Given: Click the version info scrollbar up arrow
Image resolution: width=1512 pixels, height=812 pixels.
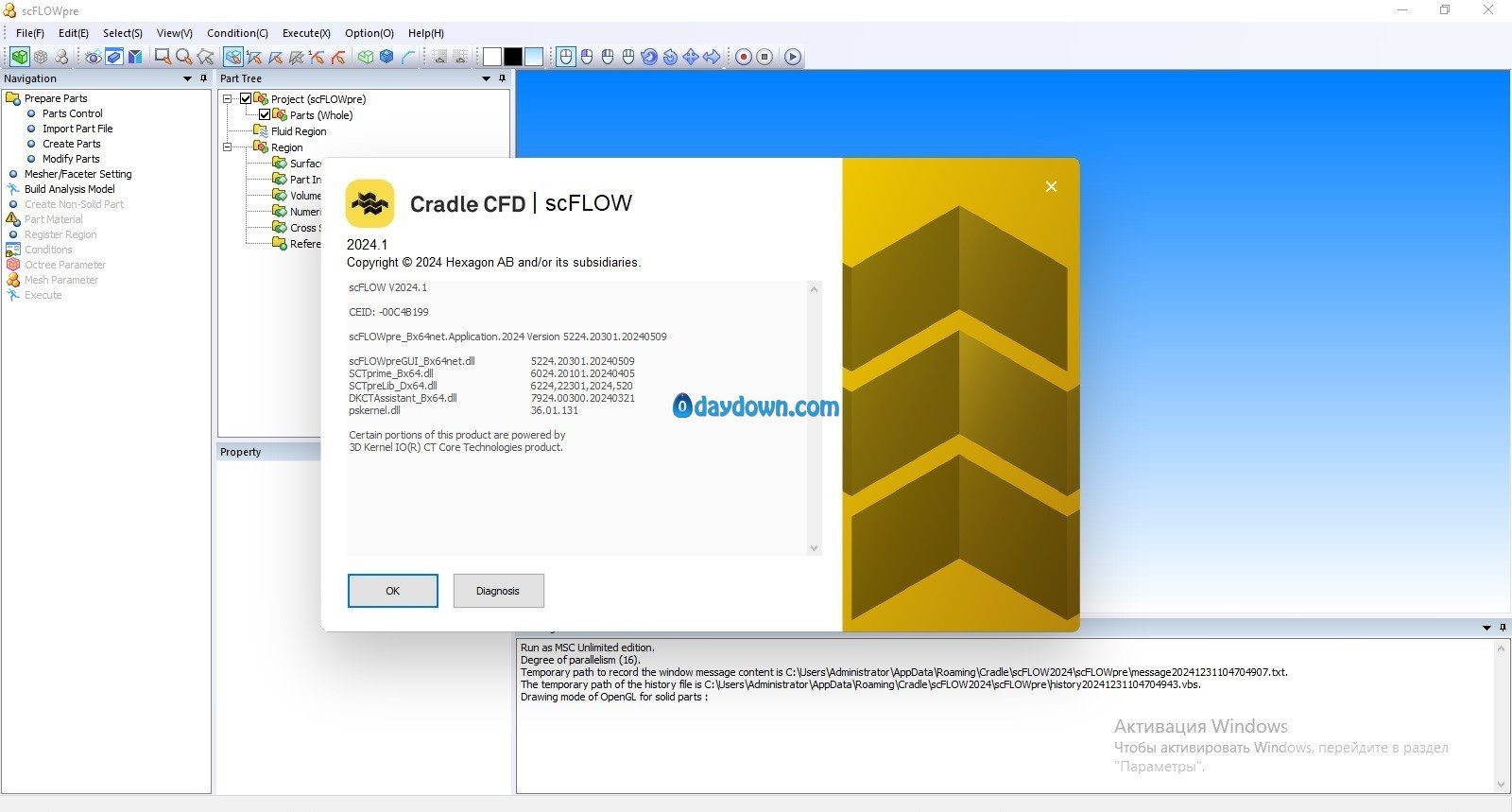Looking at the screenshot, I should tap(814, 288).
